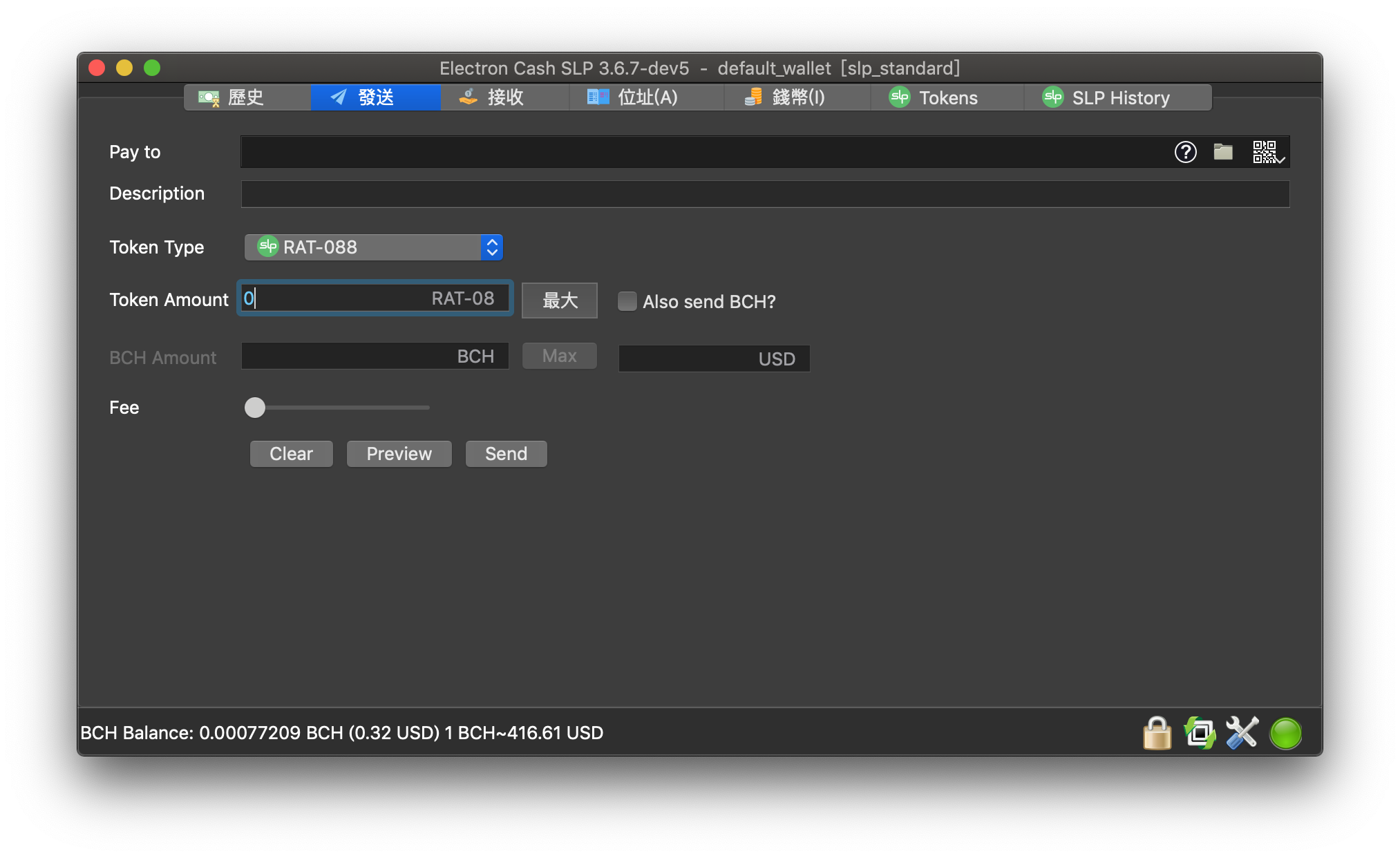This screenshot has height=858, width=1400.
Task: Click the Preview button
Action: click(x=399, y=454)
